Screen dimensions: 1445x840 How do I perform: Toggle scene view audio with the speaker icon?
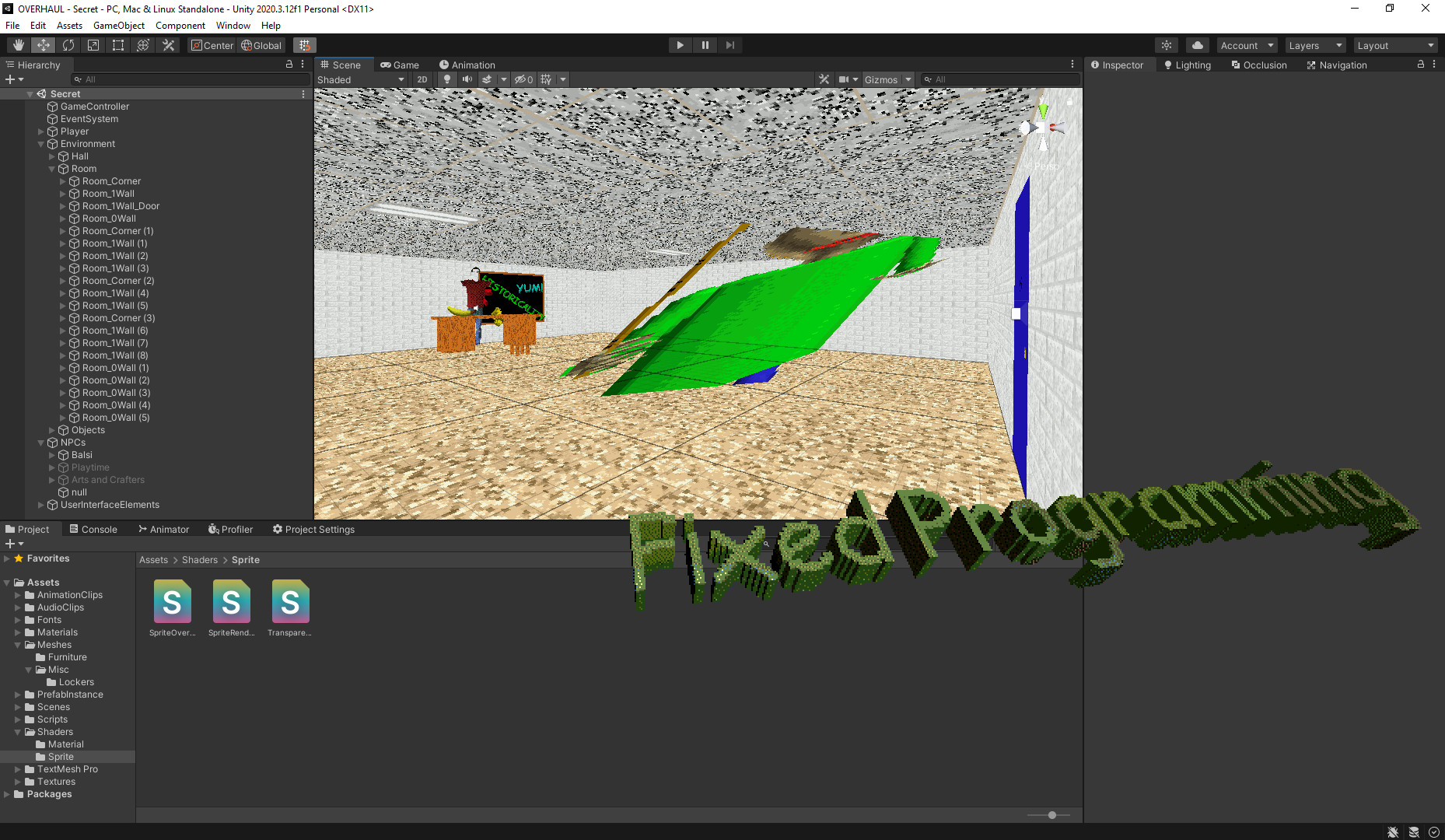click(467, 79)
